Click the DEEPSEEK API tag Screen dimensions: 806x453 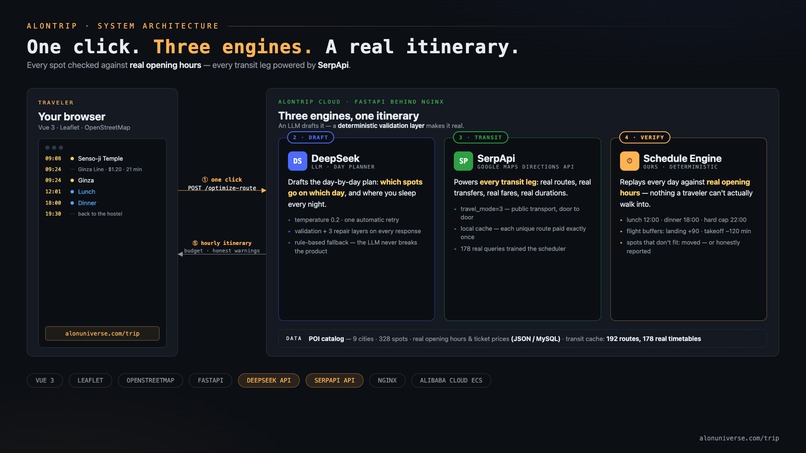pyautogui.click(x=268, y=380)
